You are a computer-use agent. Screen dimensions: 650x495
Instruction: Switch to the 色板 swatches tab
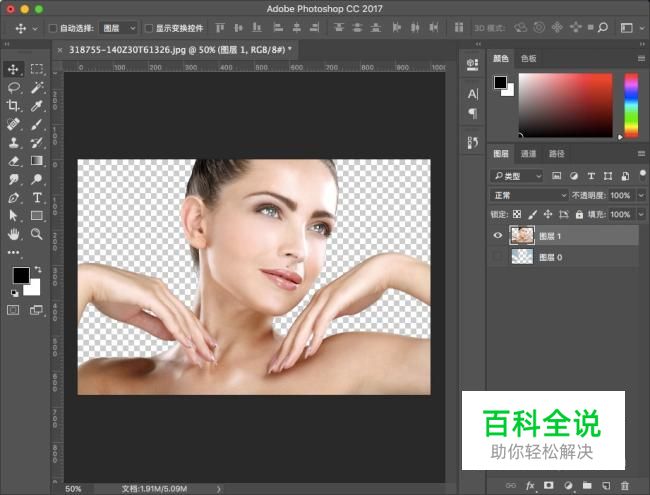point(529,58)
